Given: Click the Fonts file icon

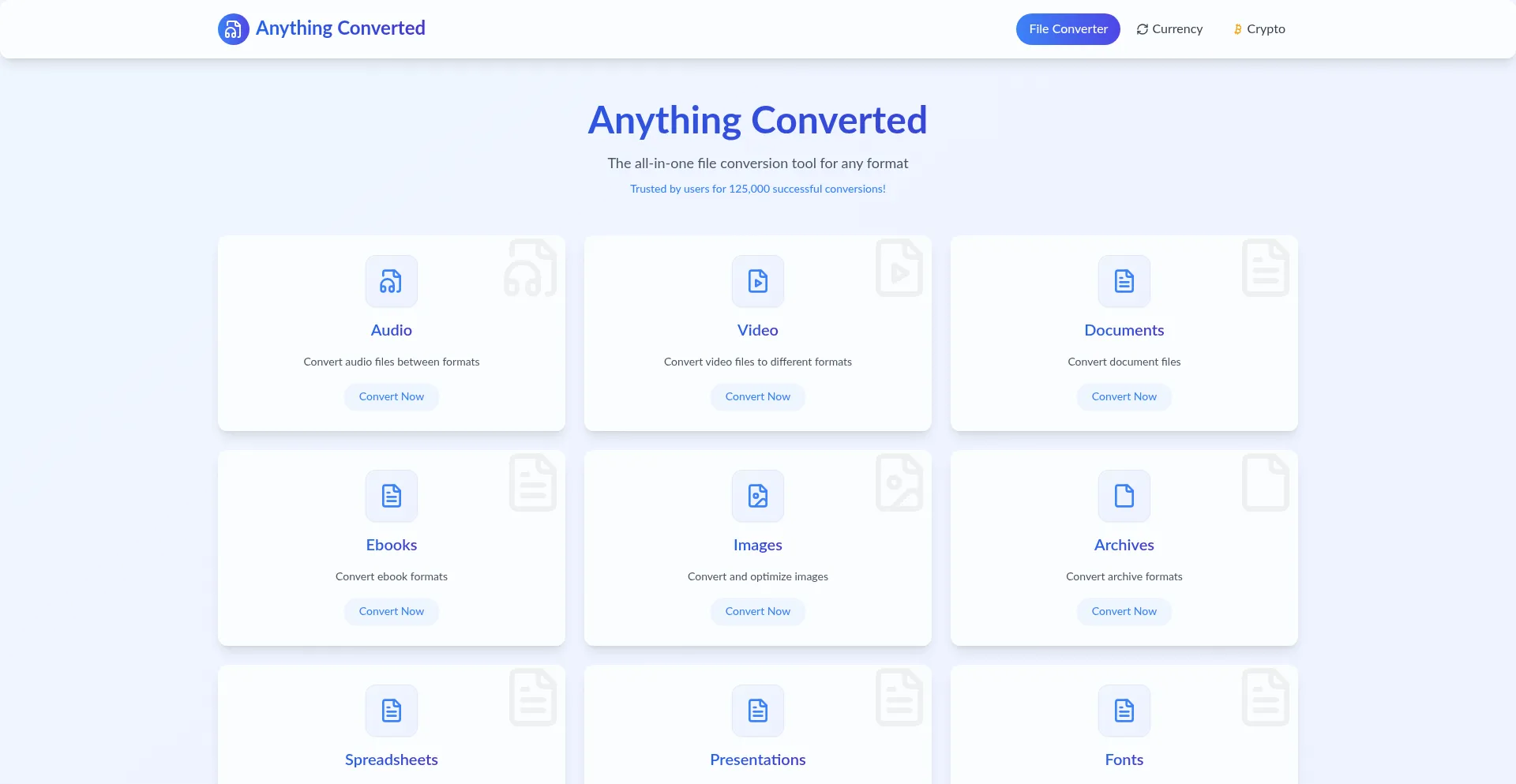Looking at the screenshot, I should [x=1124, y=711].
